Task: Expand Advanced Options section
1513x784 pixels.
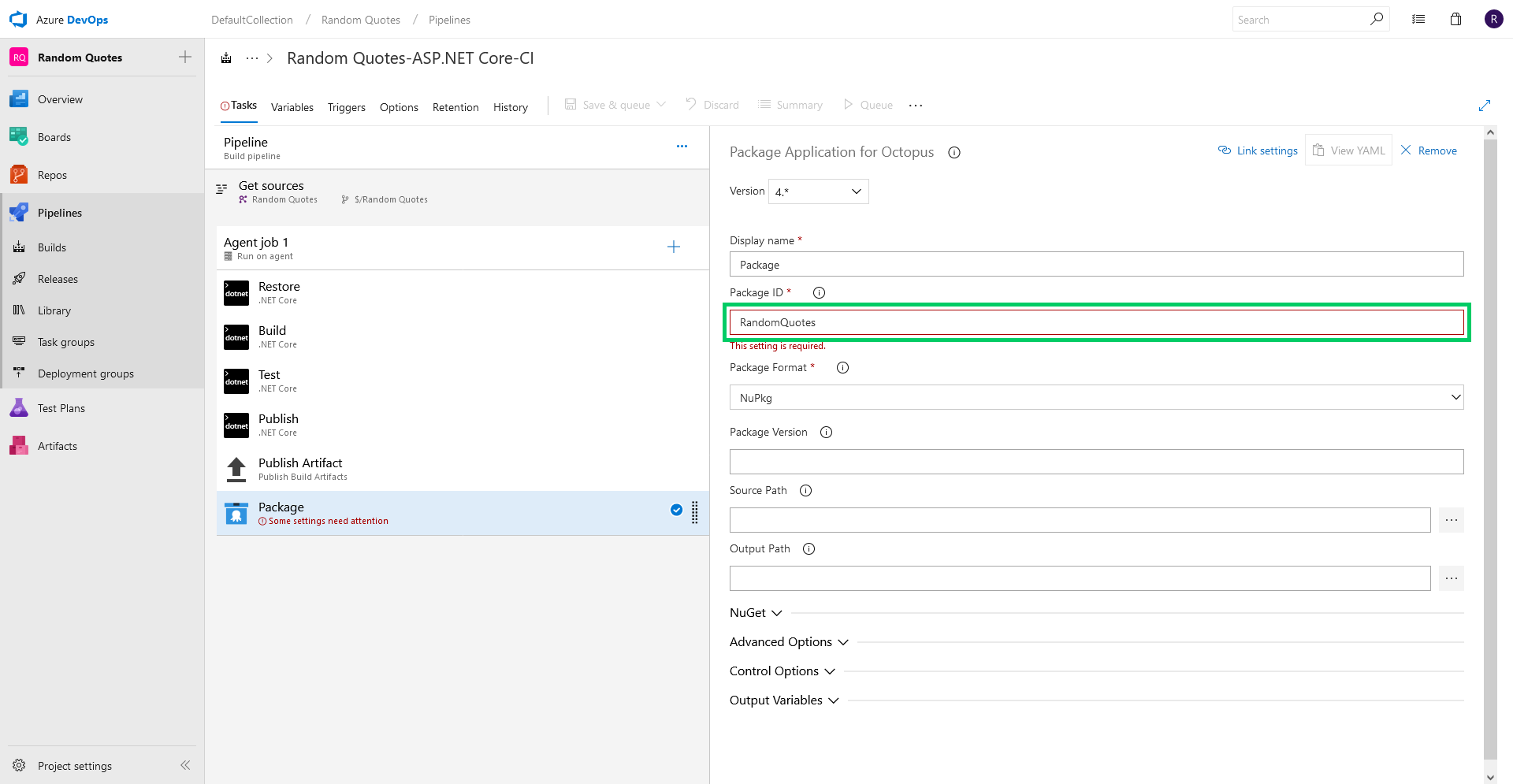Action: pos(789,641)
